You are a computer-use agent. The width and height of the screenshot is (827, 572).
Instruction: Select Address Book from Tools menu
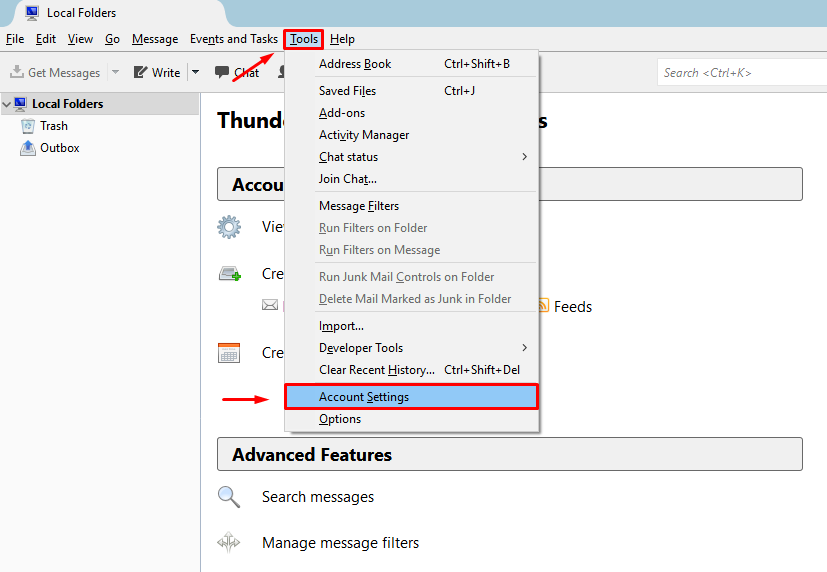pos(411,64)
